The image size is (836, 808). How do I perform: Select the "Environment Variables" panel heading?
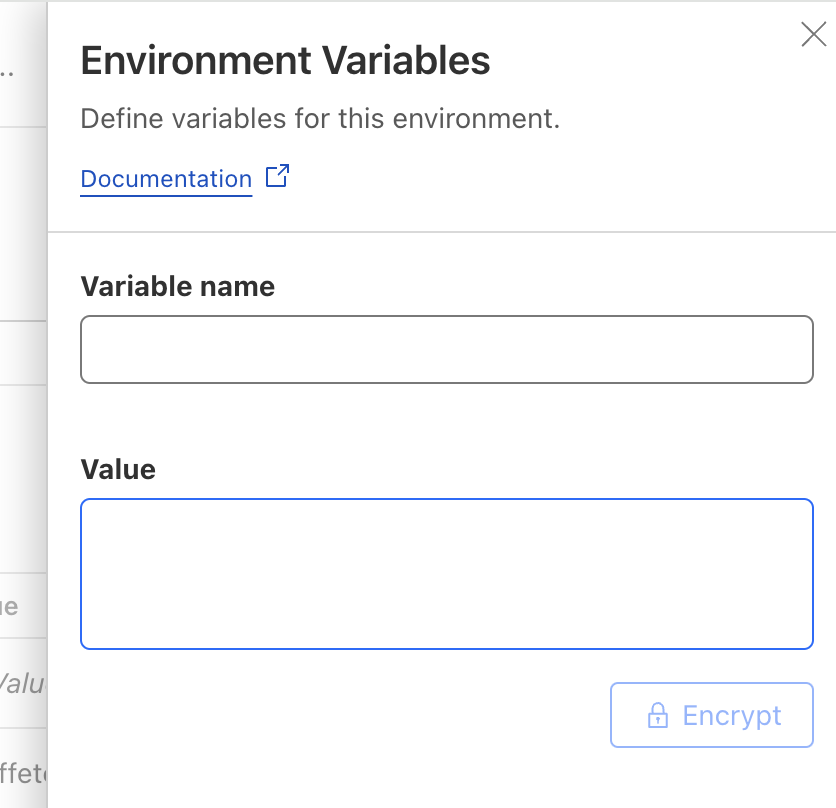[x=285, y=62]
